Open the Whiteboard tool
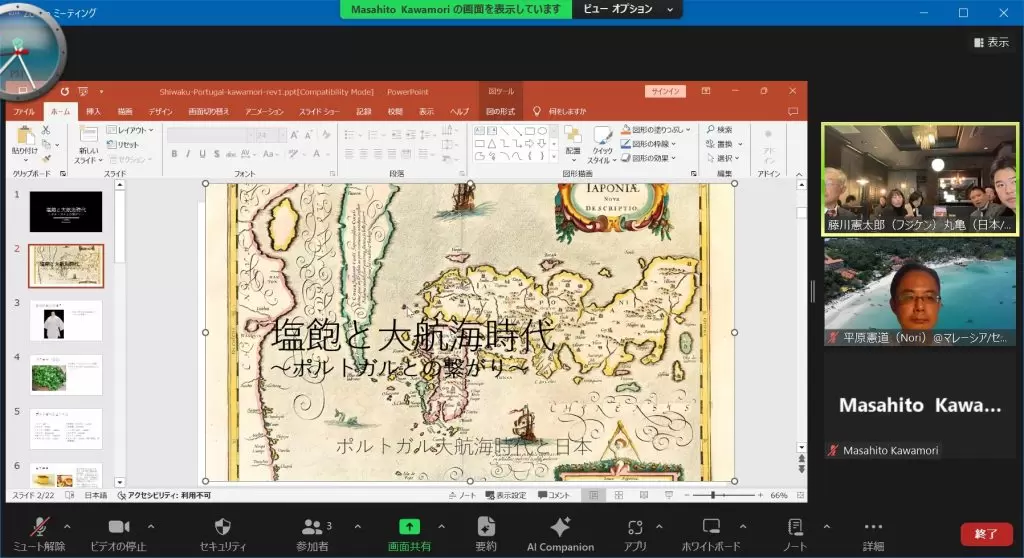 click(711, 533)
